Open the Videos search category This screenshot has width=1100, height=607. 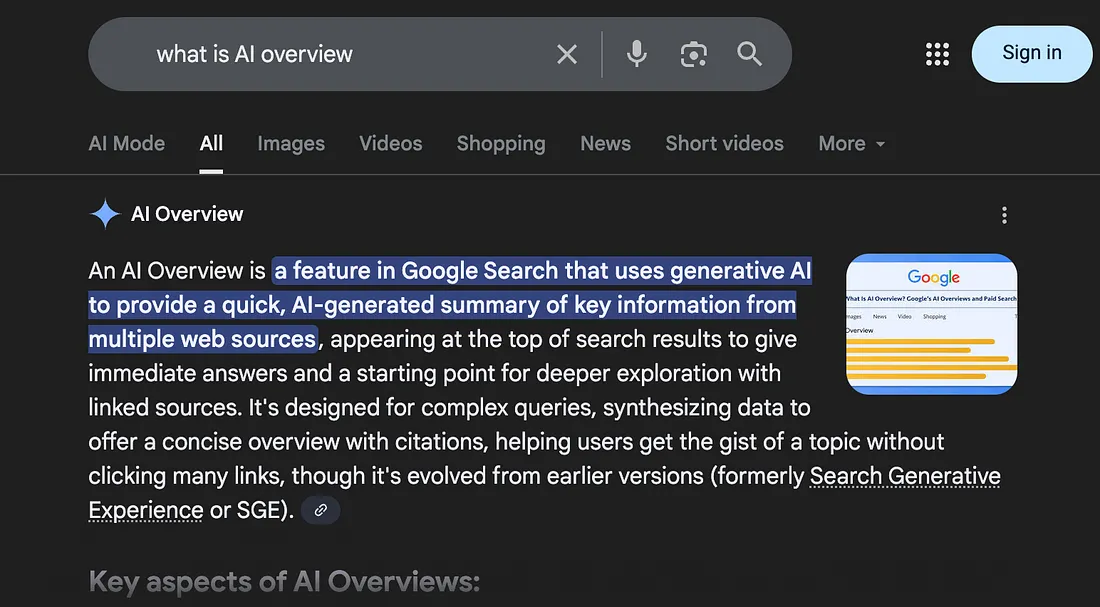390,143
